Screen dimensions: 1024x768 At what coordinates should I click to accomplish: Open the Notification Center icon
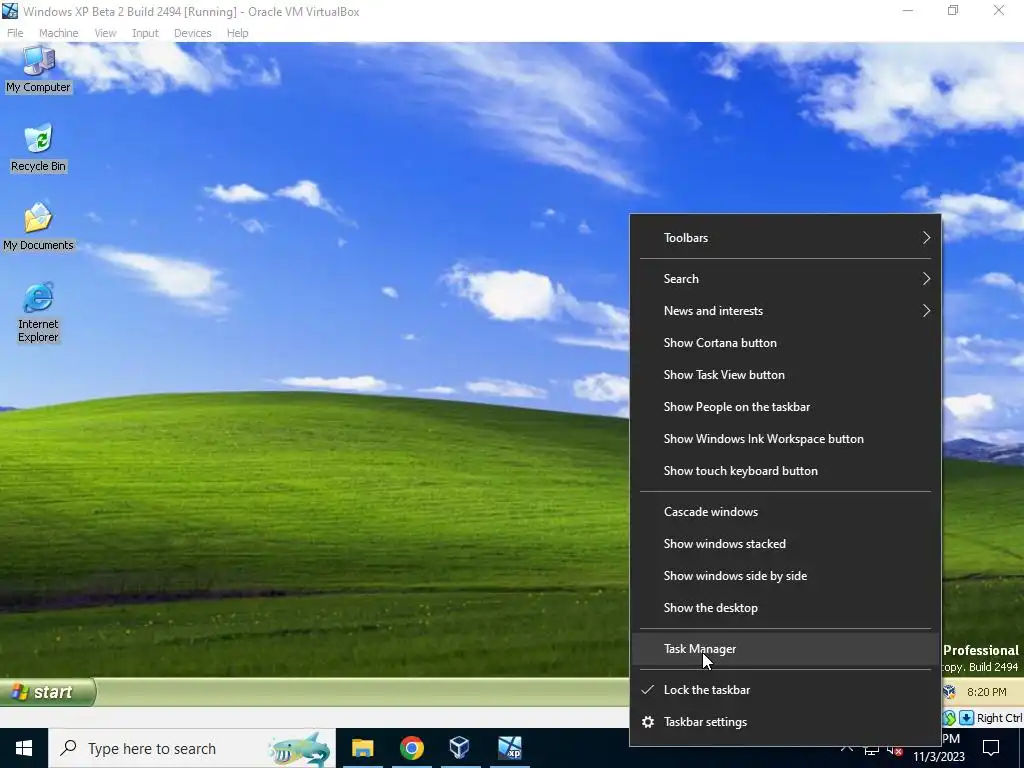pyautogui.click(x=991, y=748)
